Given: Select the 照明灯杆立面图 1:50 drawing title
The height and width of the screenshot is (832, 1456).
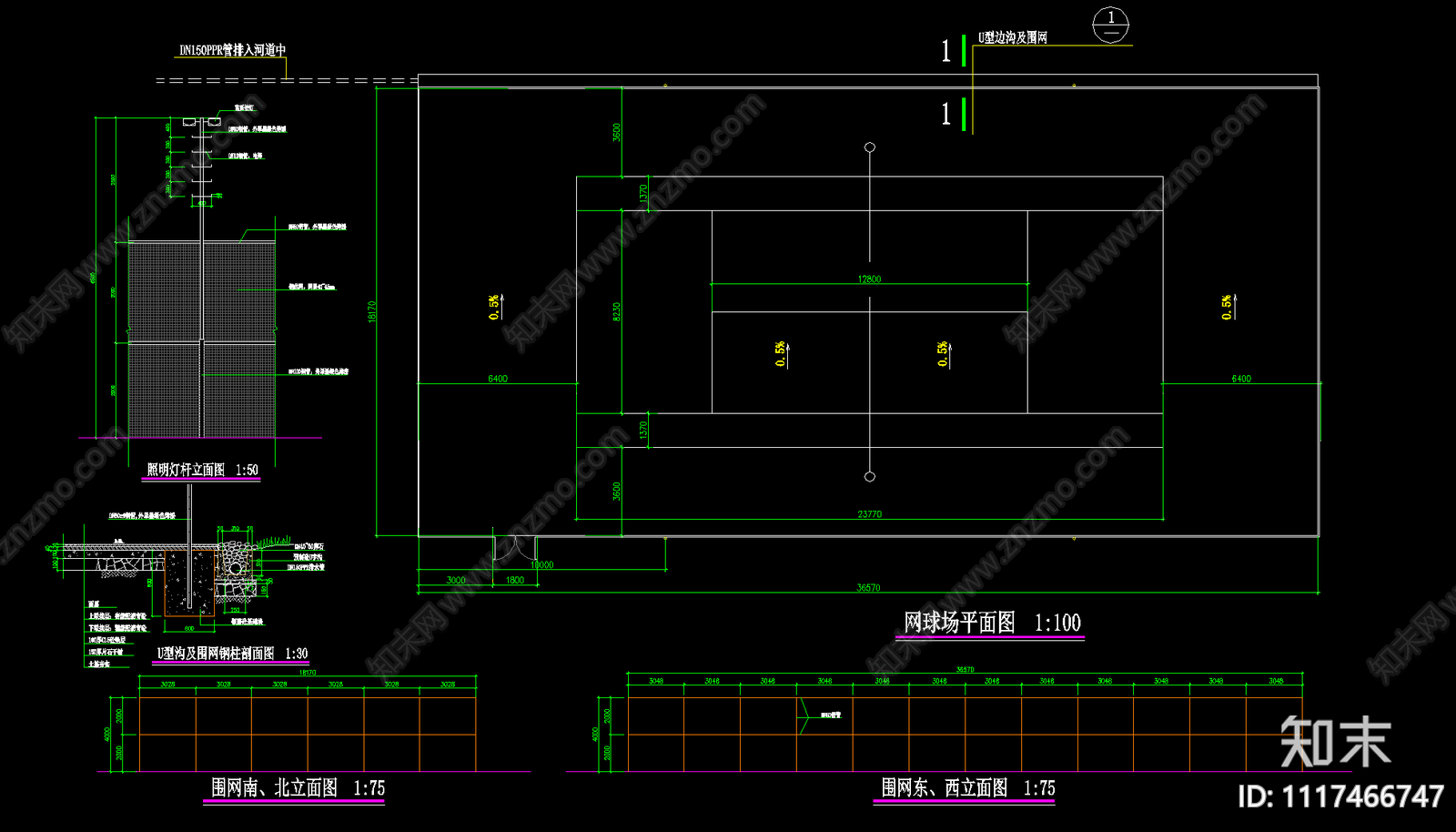Looking at the screenshot, I should 202,470.
